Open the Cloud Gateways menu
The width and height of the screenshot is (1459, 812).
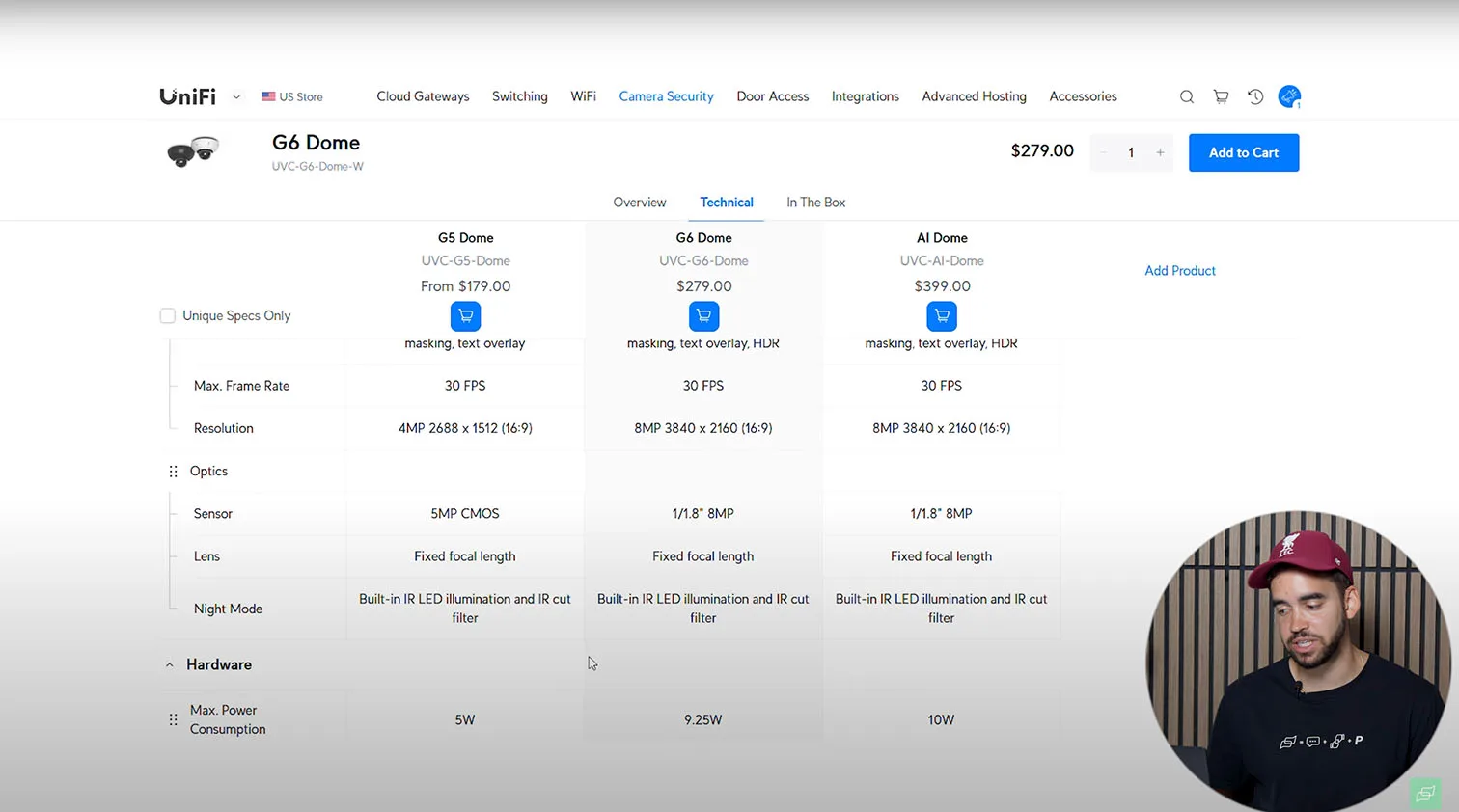423,96
